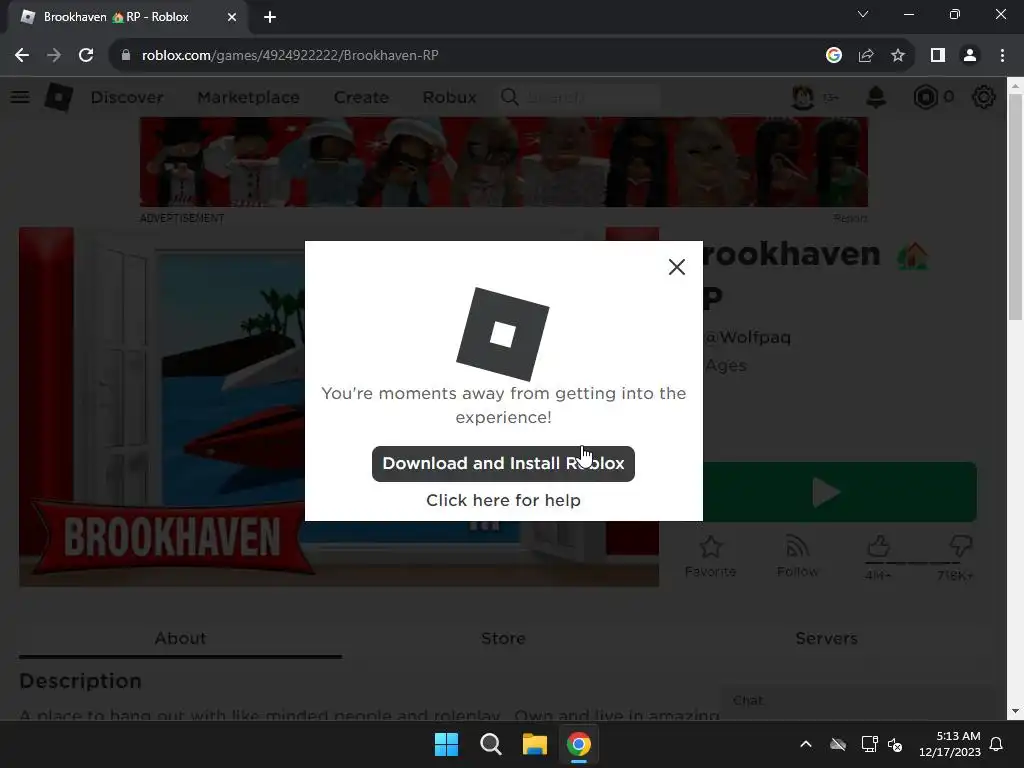This screenshot has width=1024, height=768.
Task: Close the Brookhaven RP tab
Action: tap(232, 18)
